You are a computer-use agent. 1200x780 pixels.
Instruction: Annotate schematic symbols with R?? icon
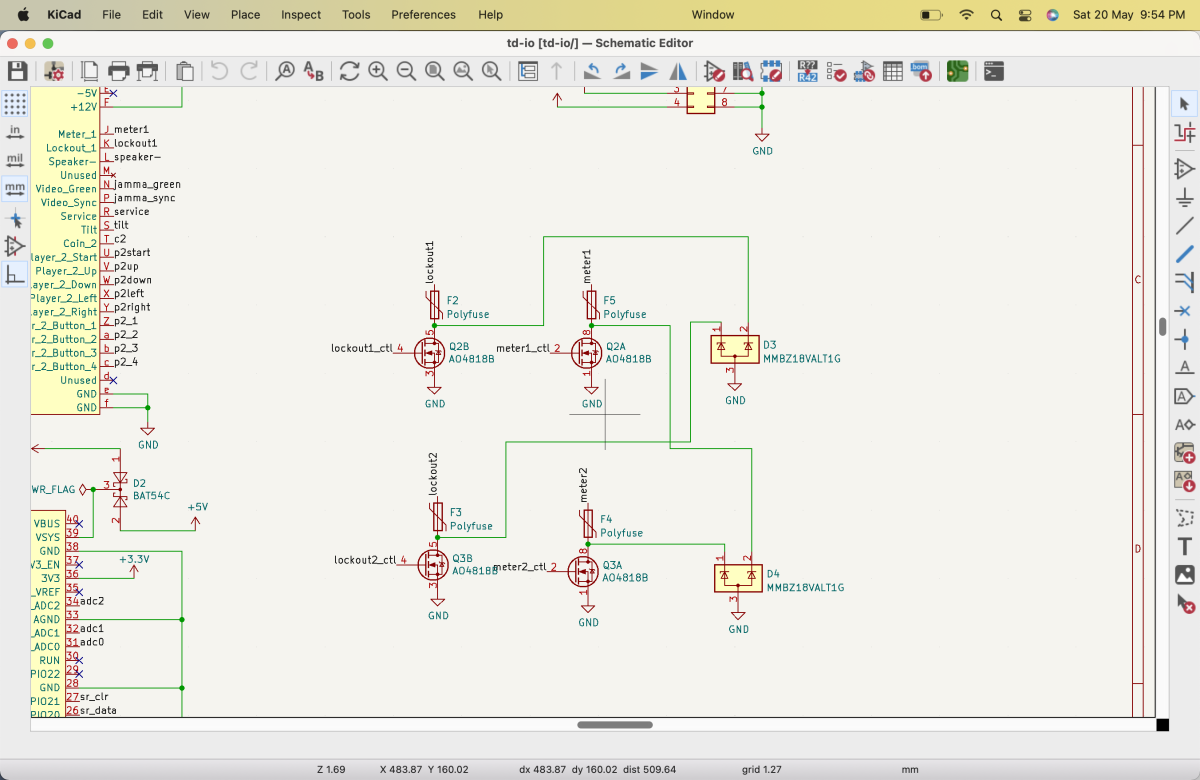(x=807, y=71)
